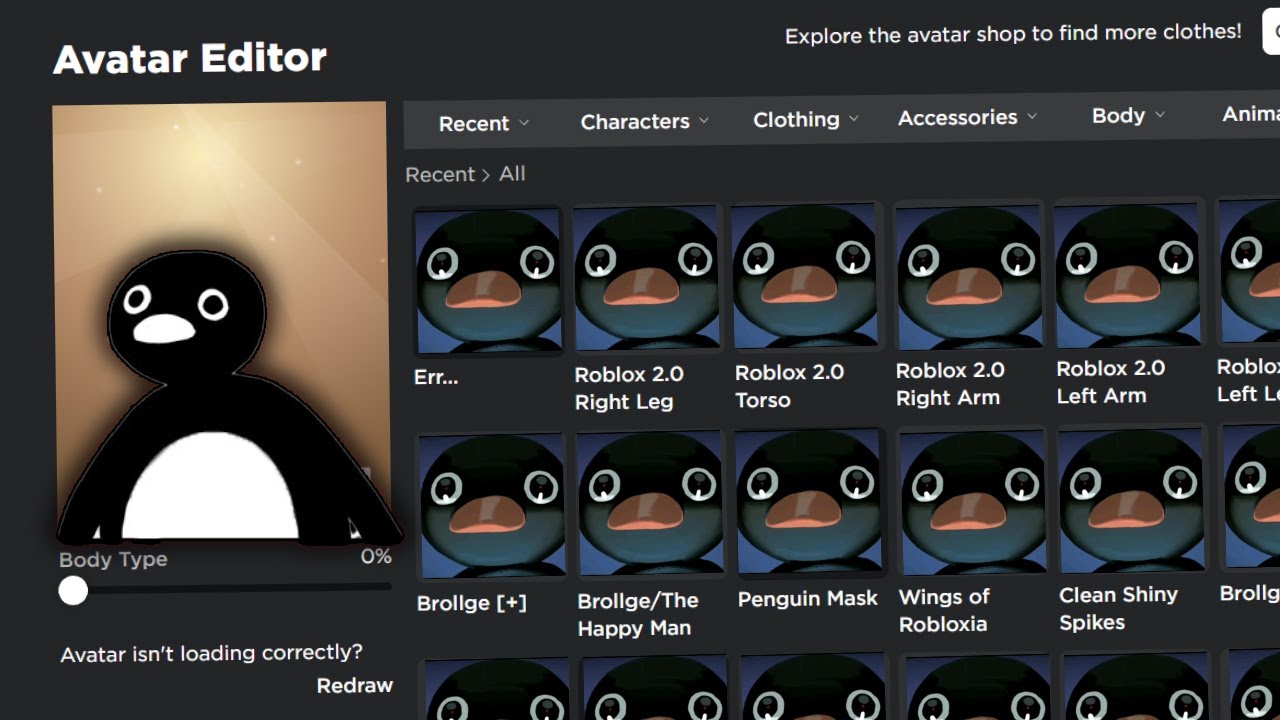
Task: Click the Avatar Editor heading
Action: point(190,59)
